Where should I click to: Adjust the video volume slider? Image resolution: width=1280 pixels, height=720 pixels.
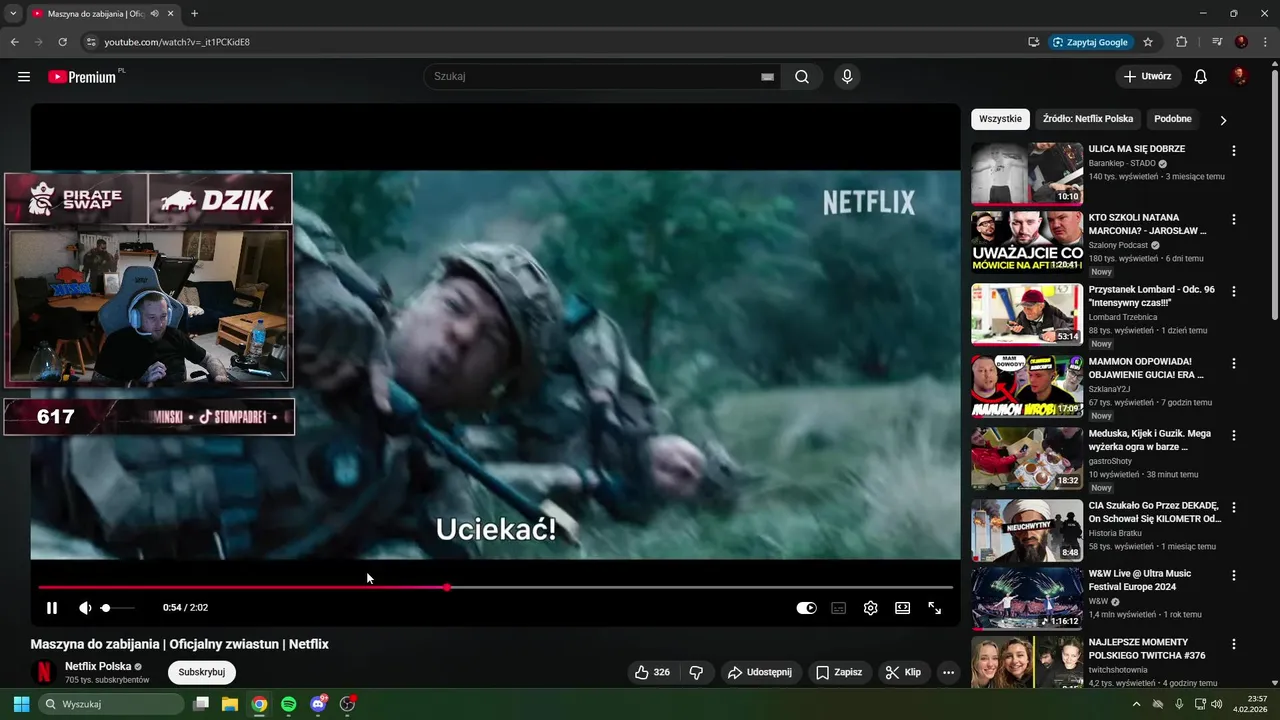pos(118,608)
